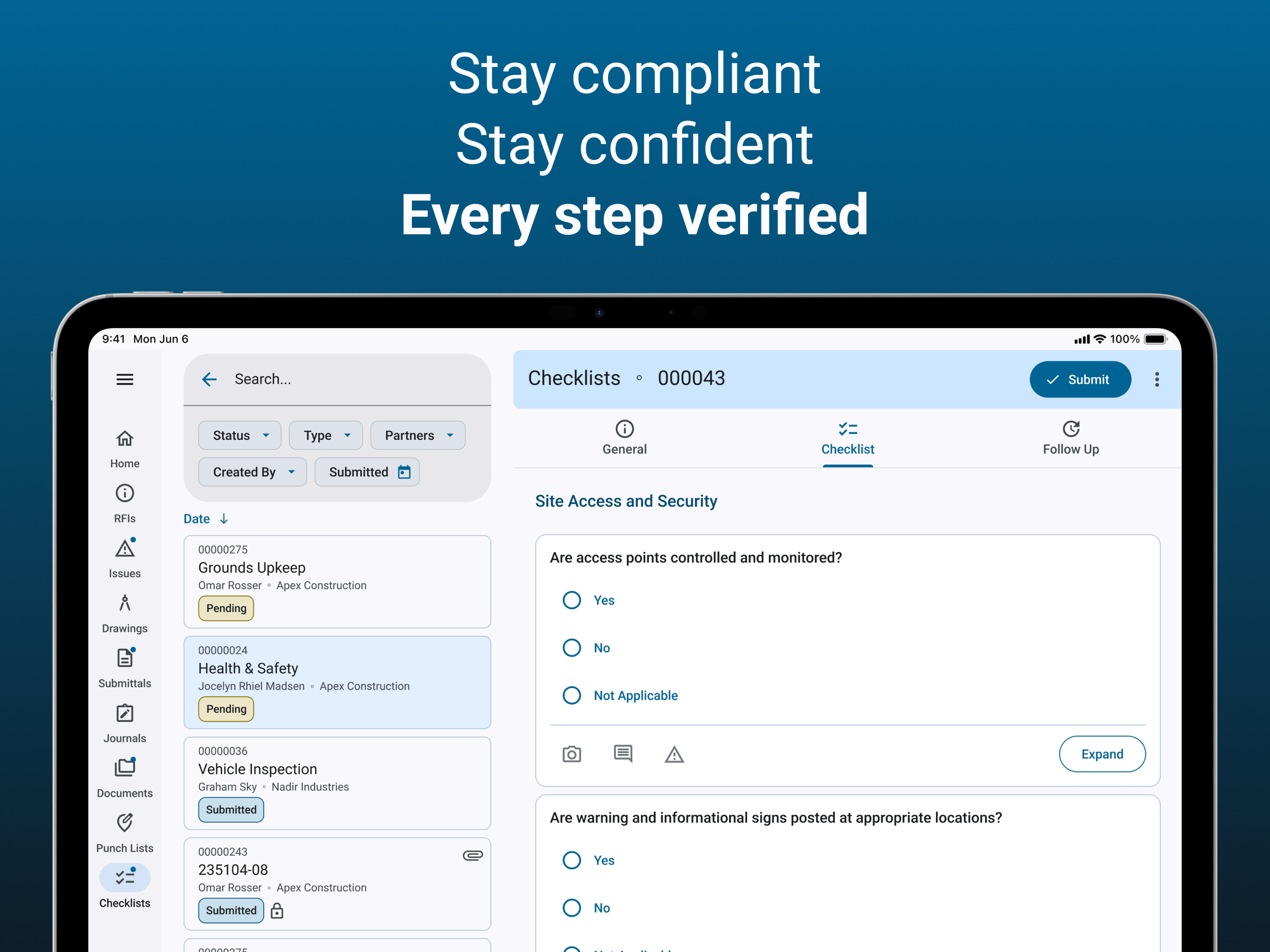Submit the checklist 000043
The height and width of the screenshot is (952, 1270).
1080,379
